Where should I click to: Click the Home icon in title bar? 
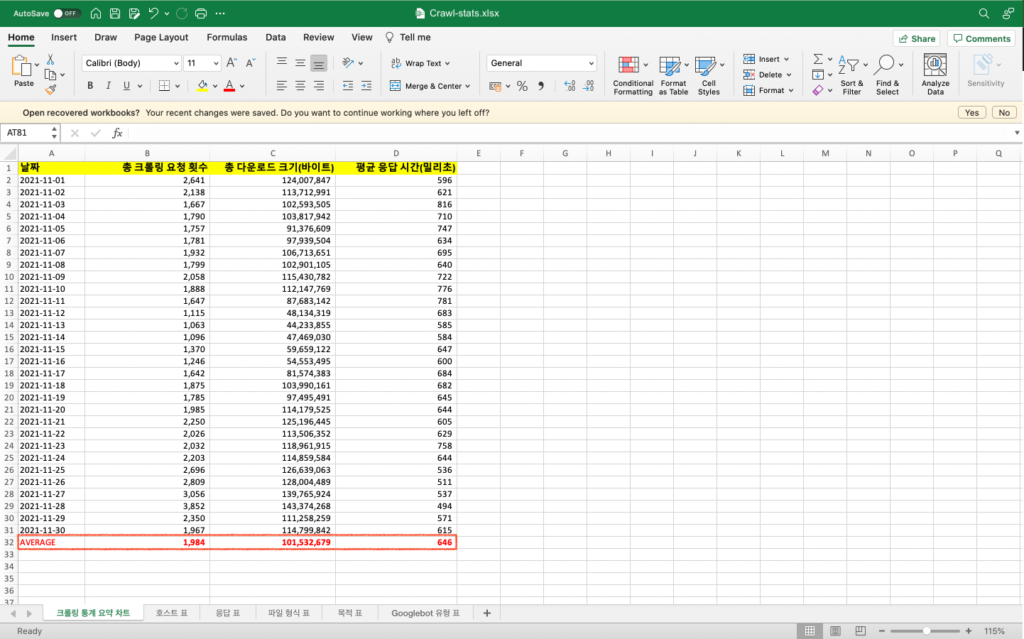click(x=95, y=13)
